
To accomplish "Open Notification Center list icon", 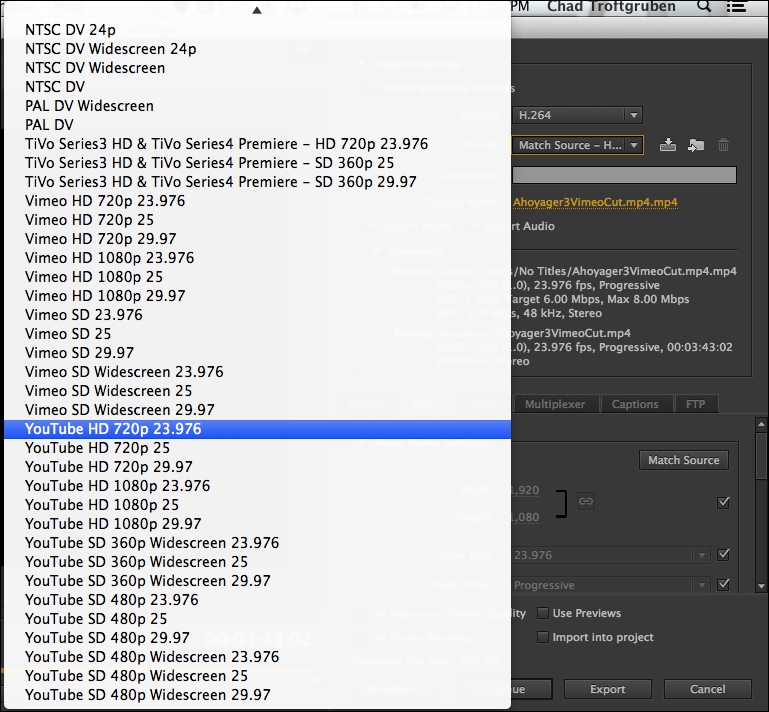I will tap(736, 6).
